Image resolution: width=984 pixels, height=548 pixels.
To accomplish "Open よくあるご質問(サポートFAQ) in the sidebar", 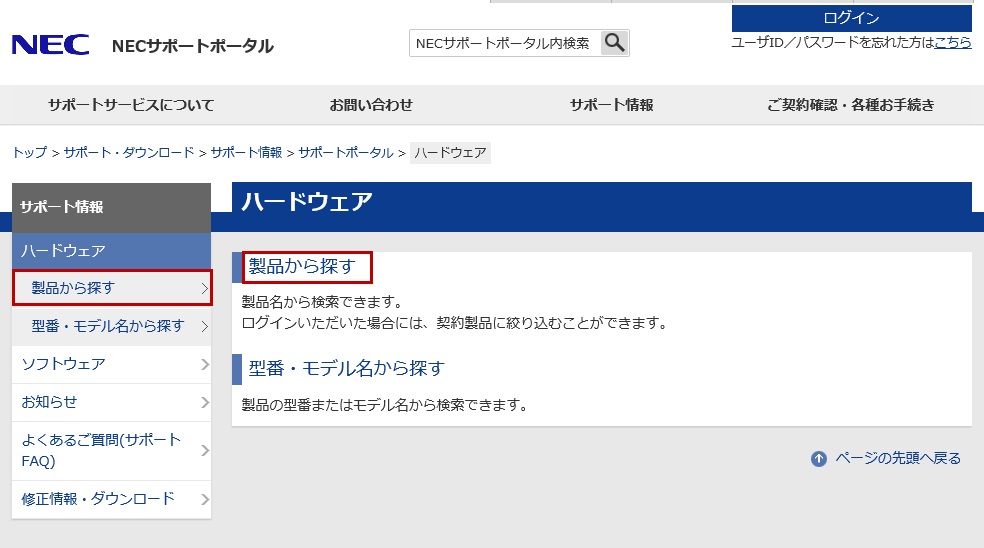I will pyautogui.click(x=112, y=451).
